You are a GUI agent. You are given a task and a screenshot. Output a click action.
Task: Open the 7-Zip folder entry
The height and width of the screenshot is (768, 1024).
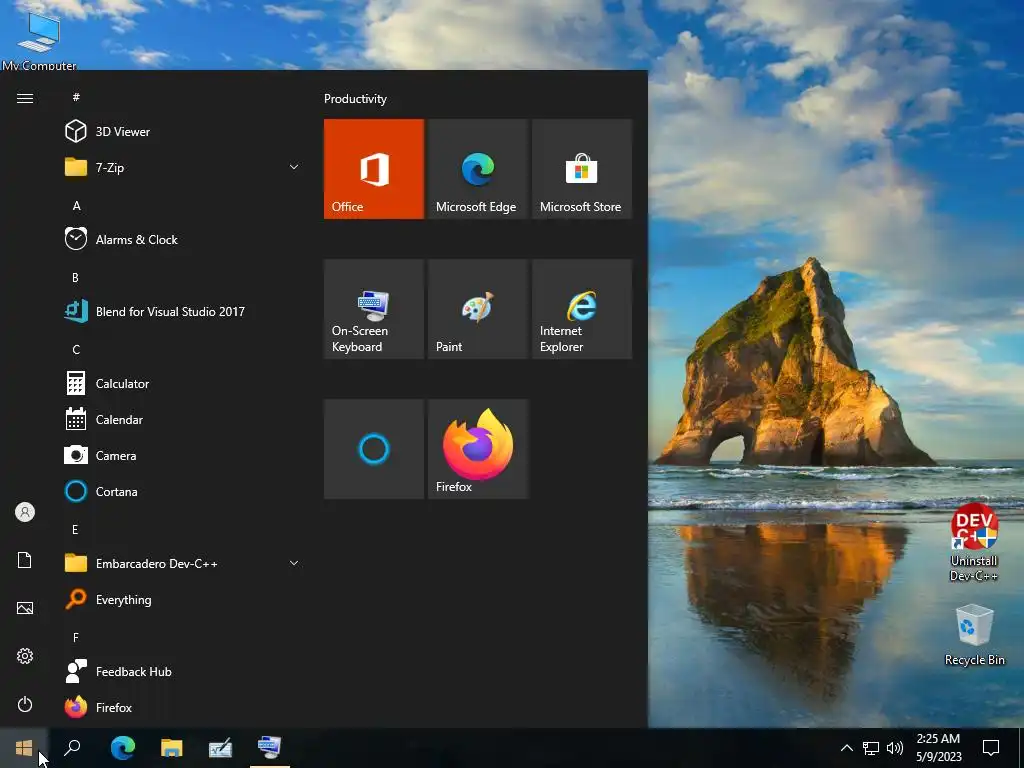point(183,167)
